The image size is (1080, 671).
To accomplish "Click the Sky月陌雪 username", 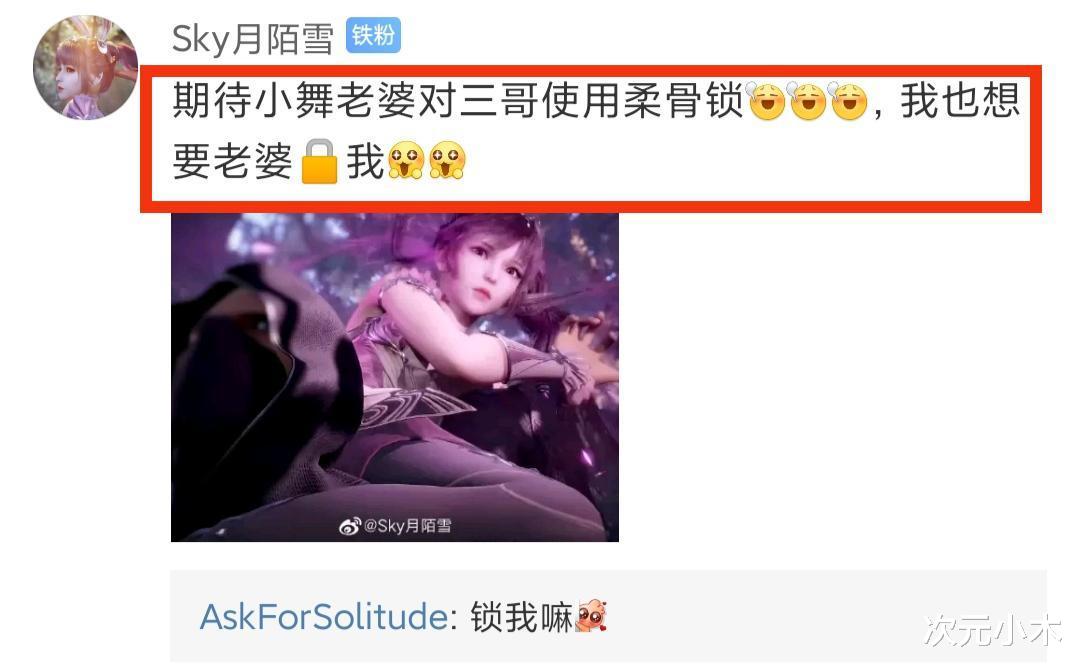I will pyautogui.click(x=253, y=38).
